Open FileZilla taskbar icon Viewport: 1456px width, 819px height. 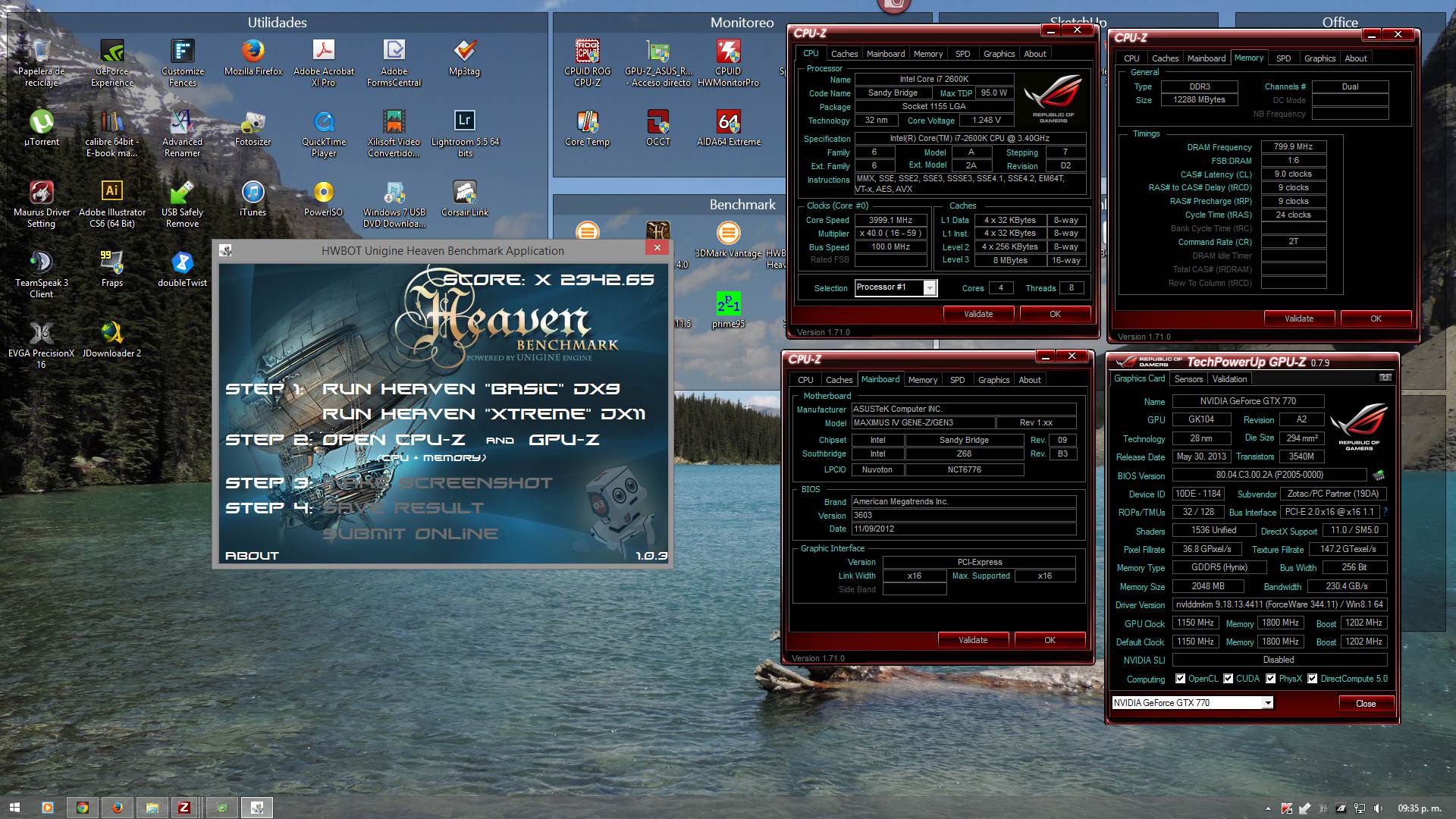point(184,808)
